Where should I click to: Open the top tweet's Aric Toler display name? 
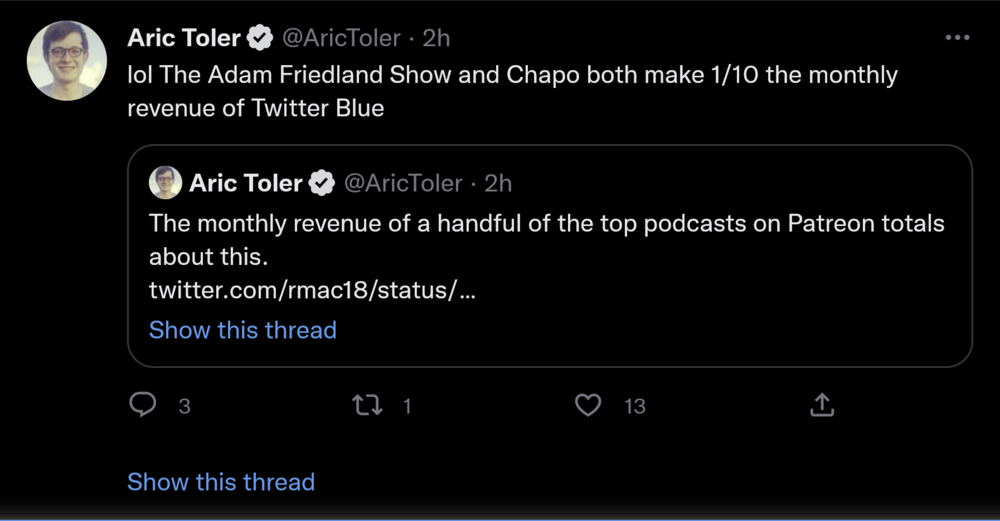click(x=184, y=39)
